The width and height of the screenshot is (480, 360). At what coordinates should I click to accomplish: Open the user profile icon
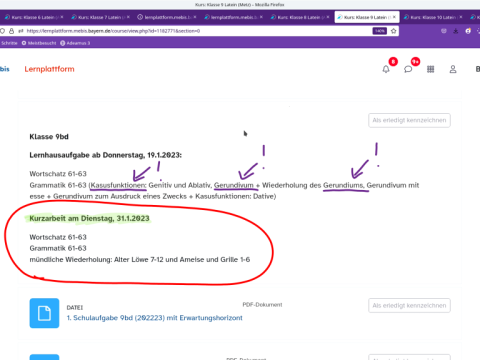[x=453, y=69]
